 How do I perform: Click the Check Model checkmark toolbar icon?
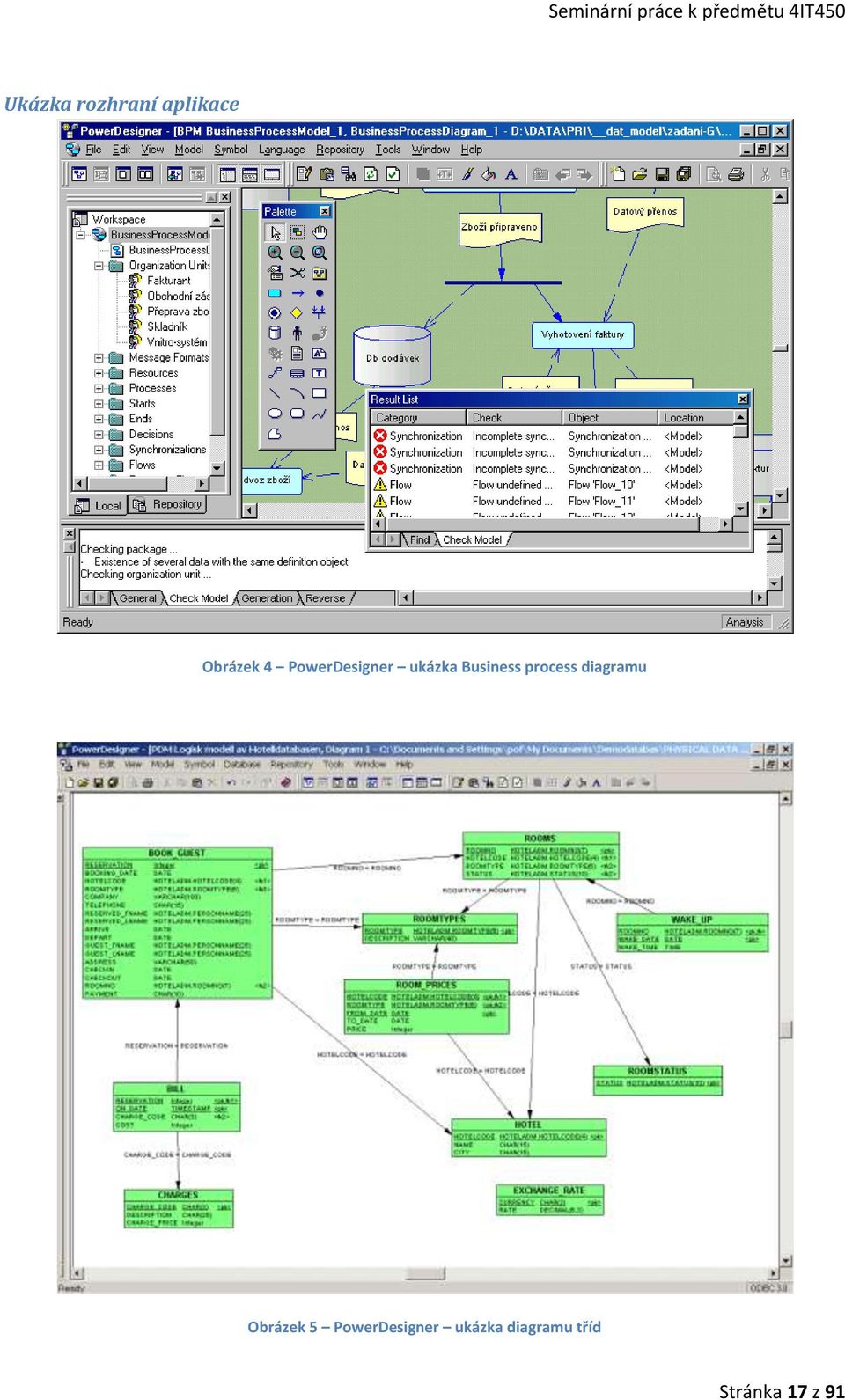[x=393, y=174]
